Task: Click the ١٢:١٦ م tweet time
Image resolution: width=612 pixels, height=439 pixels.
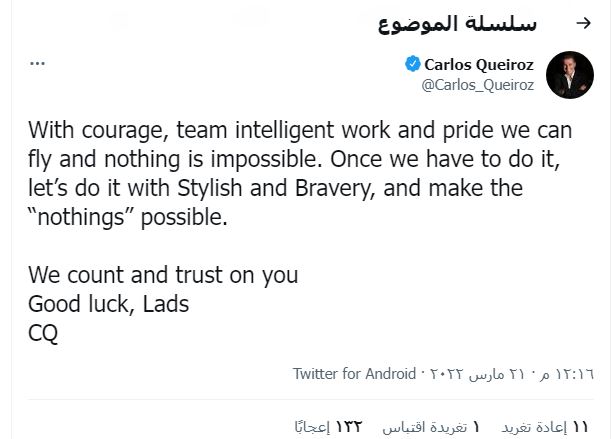Action: pyautogui.click(x=568, y=374)
